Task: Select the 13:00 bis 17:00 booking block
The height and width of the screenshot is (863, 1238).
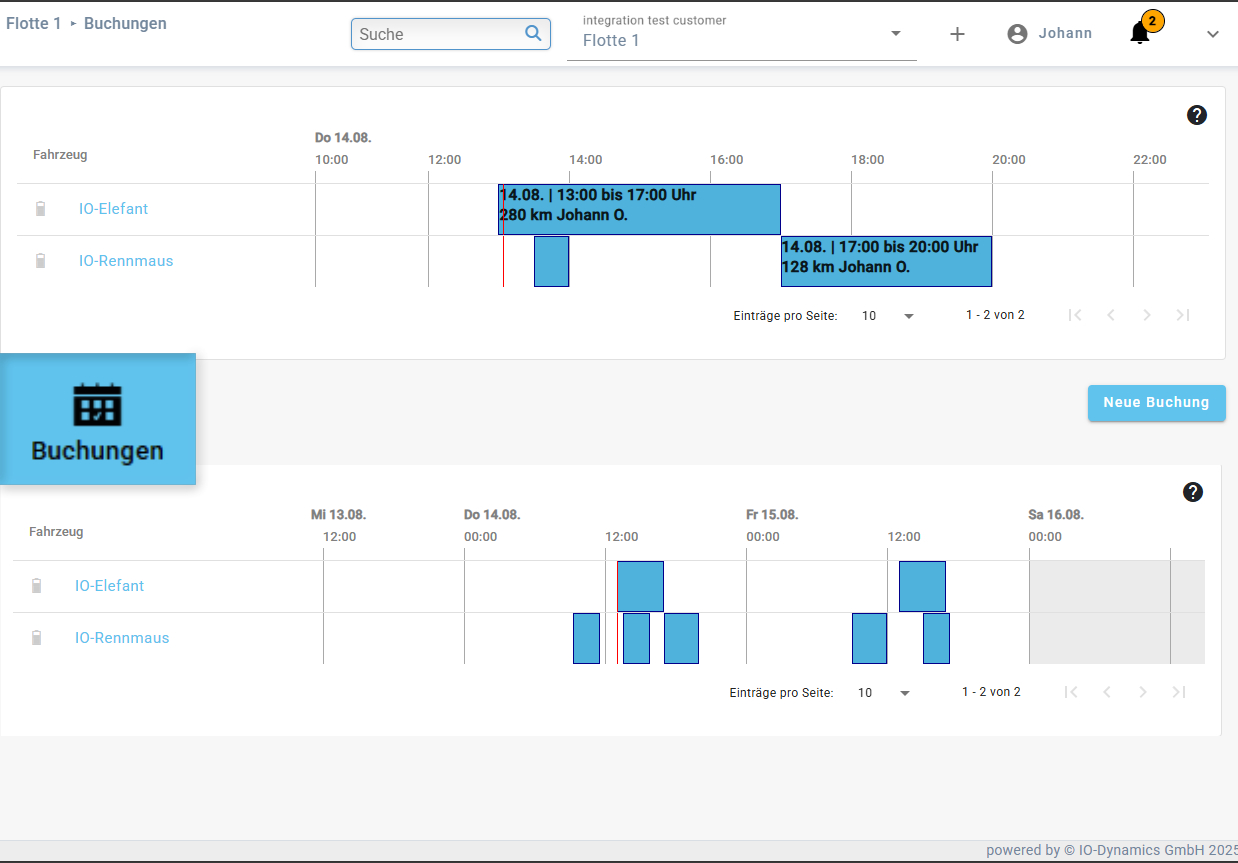Action: coord(639,209)
